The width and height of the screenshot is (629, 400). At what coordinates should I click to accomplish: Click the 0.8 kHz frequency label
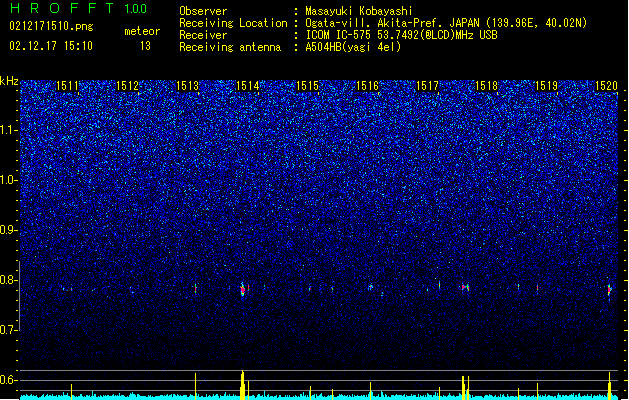click(9, 280)
